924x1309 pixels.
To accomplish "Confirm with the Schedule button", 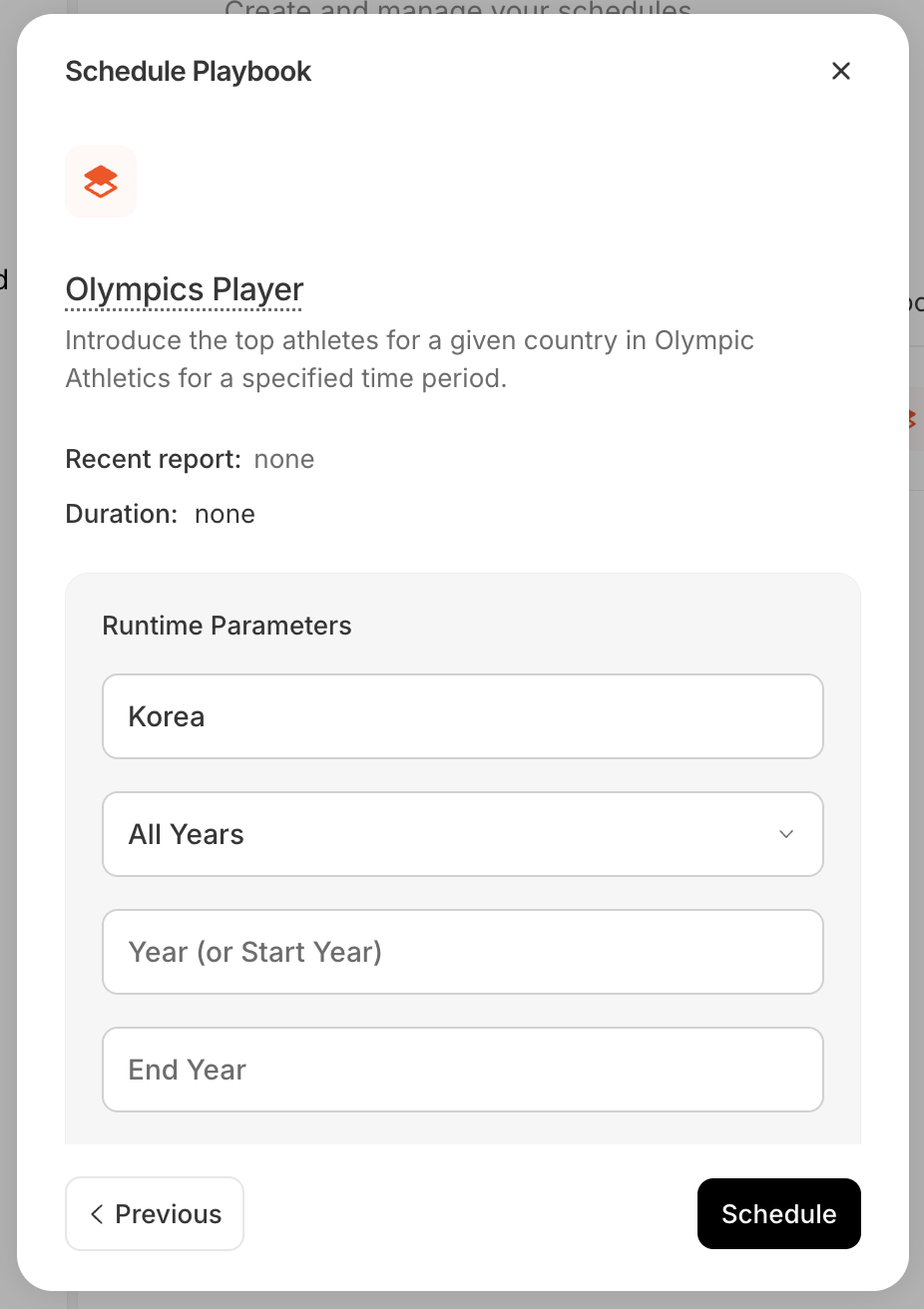I will [x=779, y=1213].
